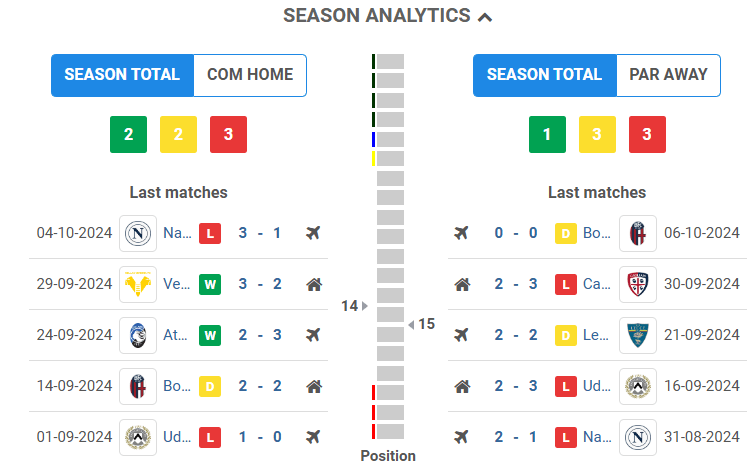Switch to the COM HOME tab

tap(250, 75)
